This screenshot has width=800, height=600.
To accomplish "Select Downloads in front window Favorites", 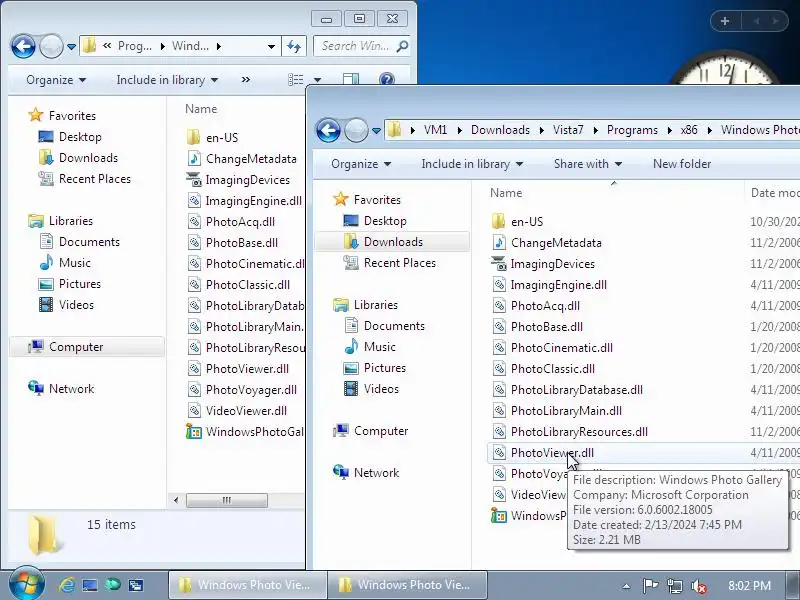I will click(392, 241).
